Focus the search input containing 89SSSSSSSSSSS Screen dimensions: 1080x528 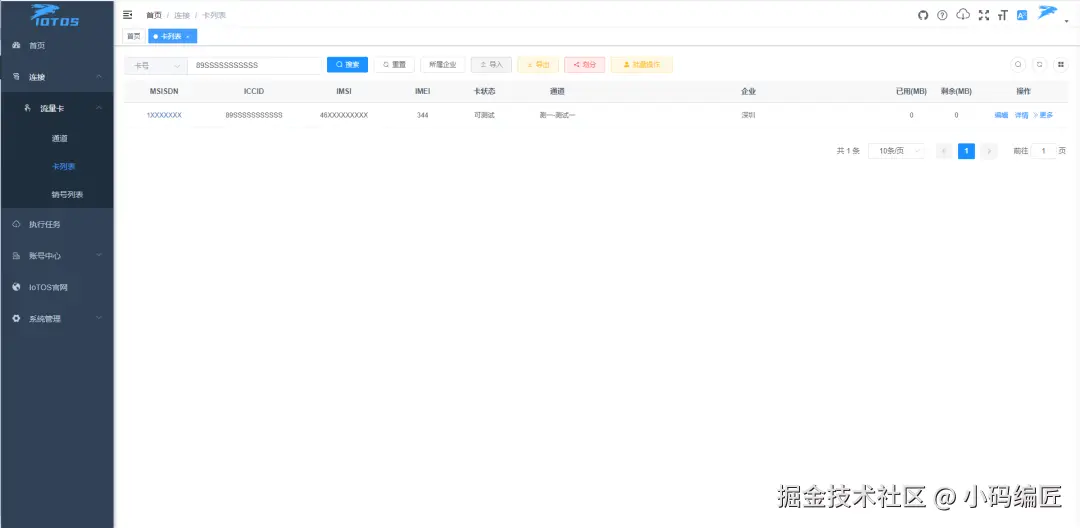coord(254,65)
